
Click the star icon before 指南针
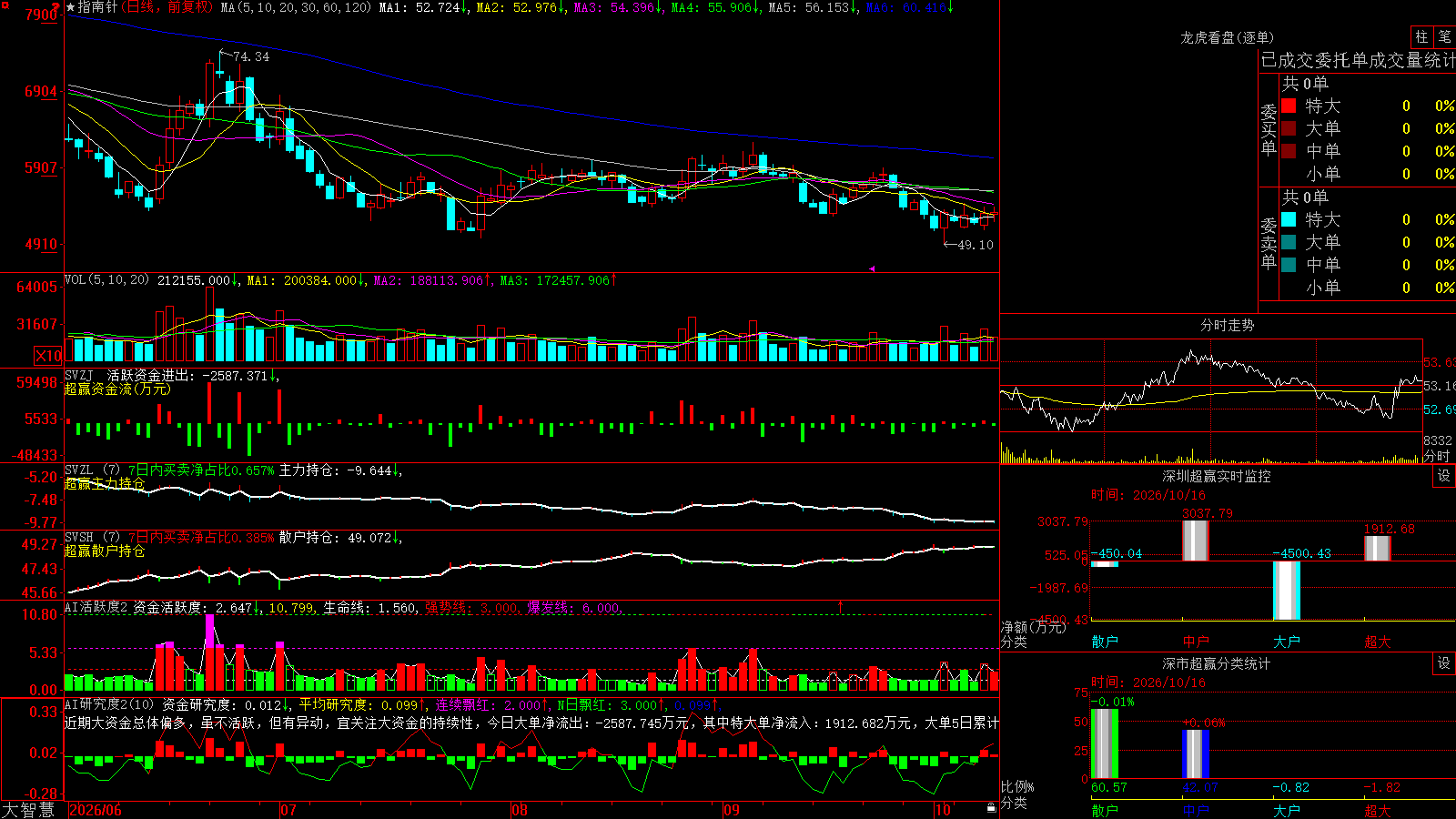pos(70,7)
